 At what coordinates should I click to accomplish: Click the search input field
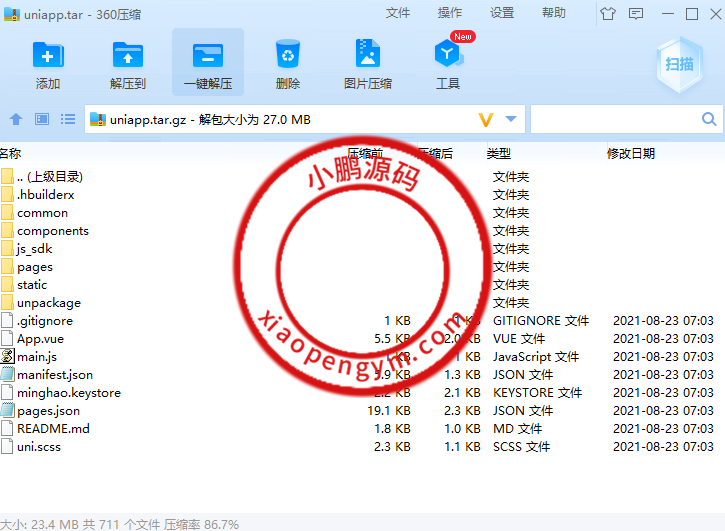(614, 119)
